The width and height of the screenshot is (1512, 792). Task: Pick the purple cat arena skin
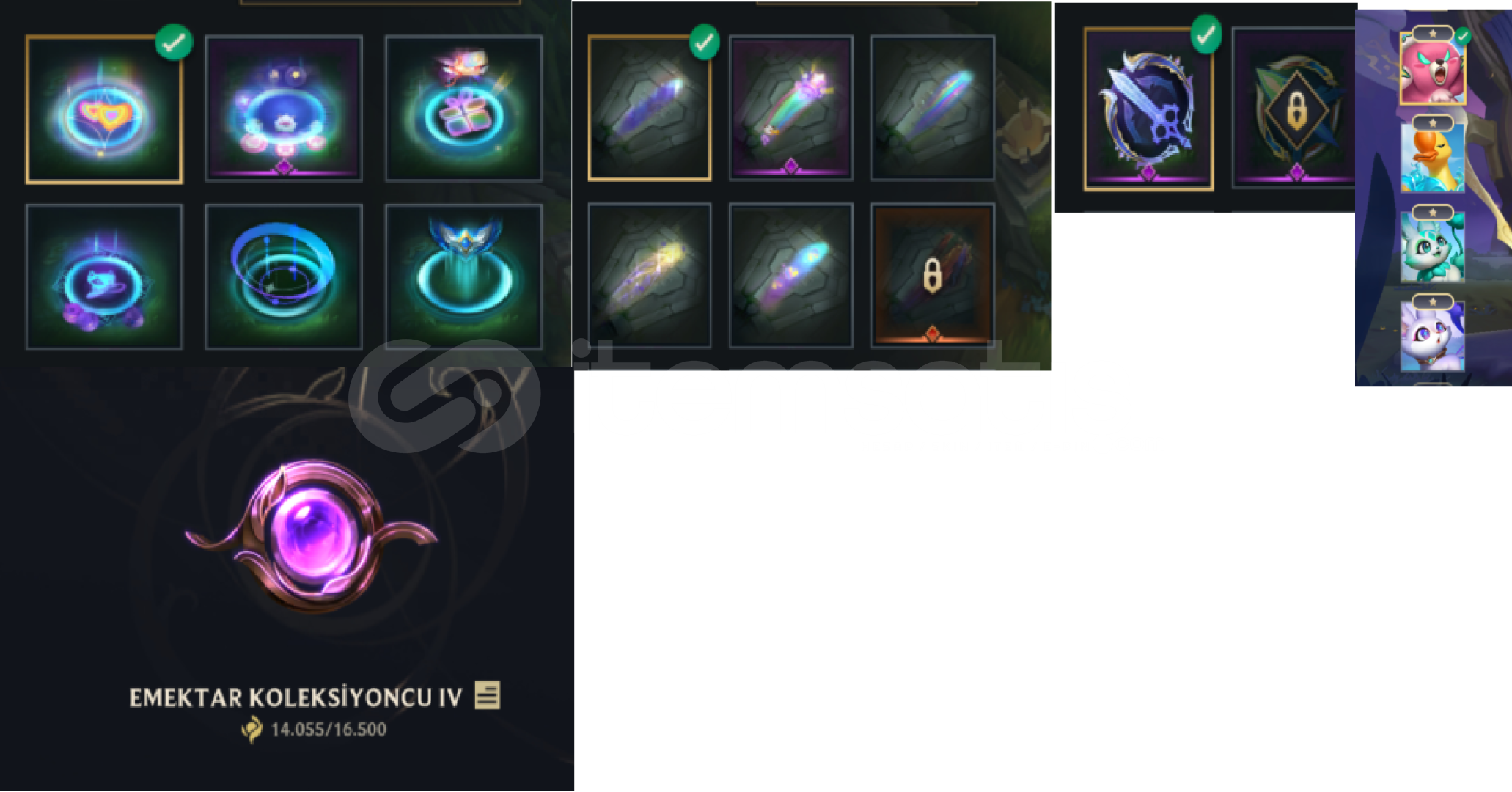[x=104, y=276]
